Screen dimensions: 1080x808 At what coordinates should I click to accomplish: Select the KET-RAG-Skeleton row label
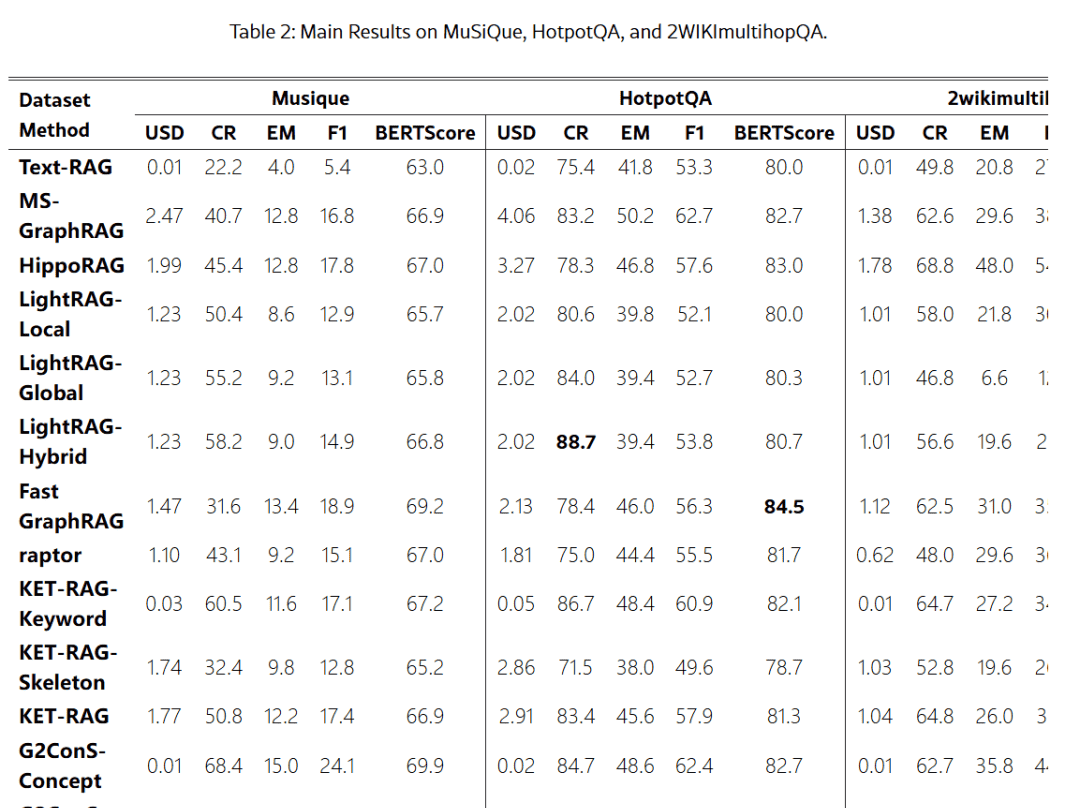pyautogui.click(x=68, y=667)
